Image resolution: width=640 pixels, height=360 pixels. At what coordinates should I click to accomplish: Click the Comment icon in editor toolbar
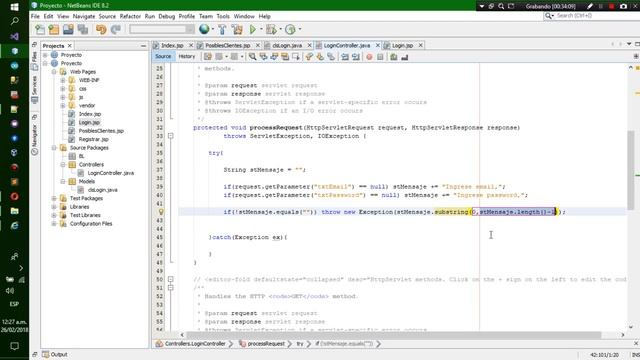[x=394, y=57]
